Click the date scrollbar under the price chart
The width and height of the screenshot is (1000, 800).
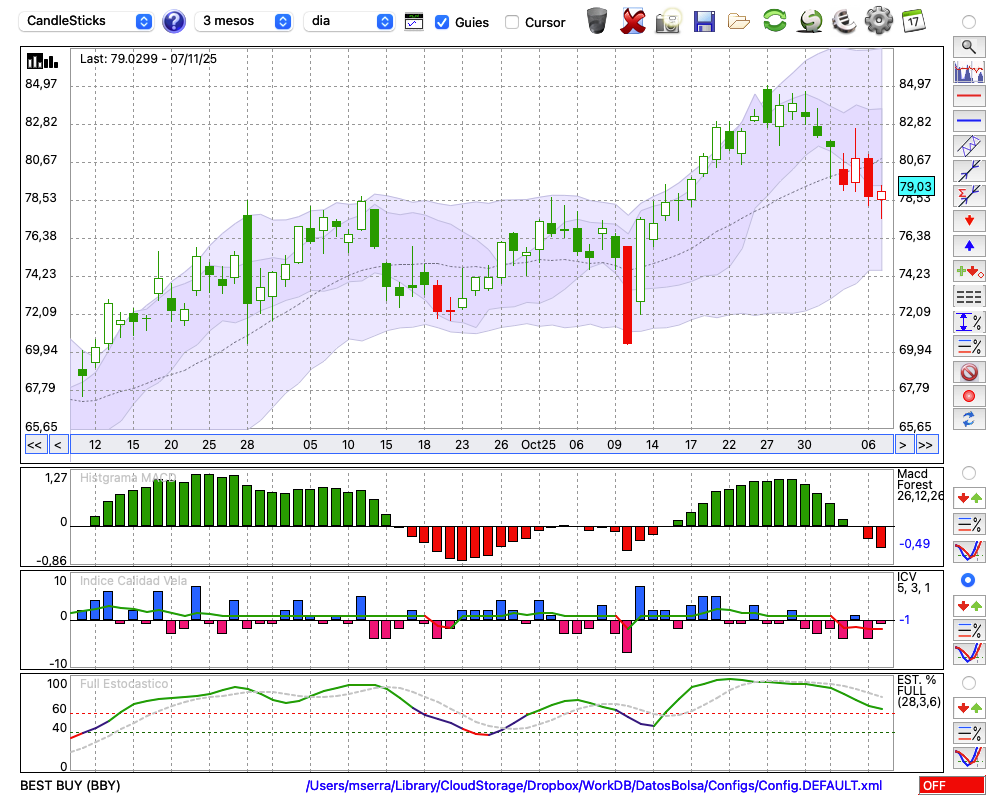point(482,445)
